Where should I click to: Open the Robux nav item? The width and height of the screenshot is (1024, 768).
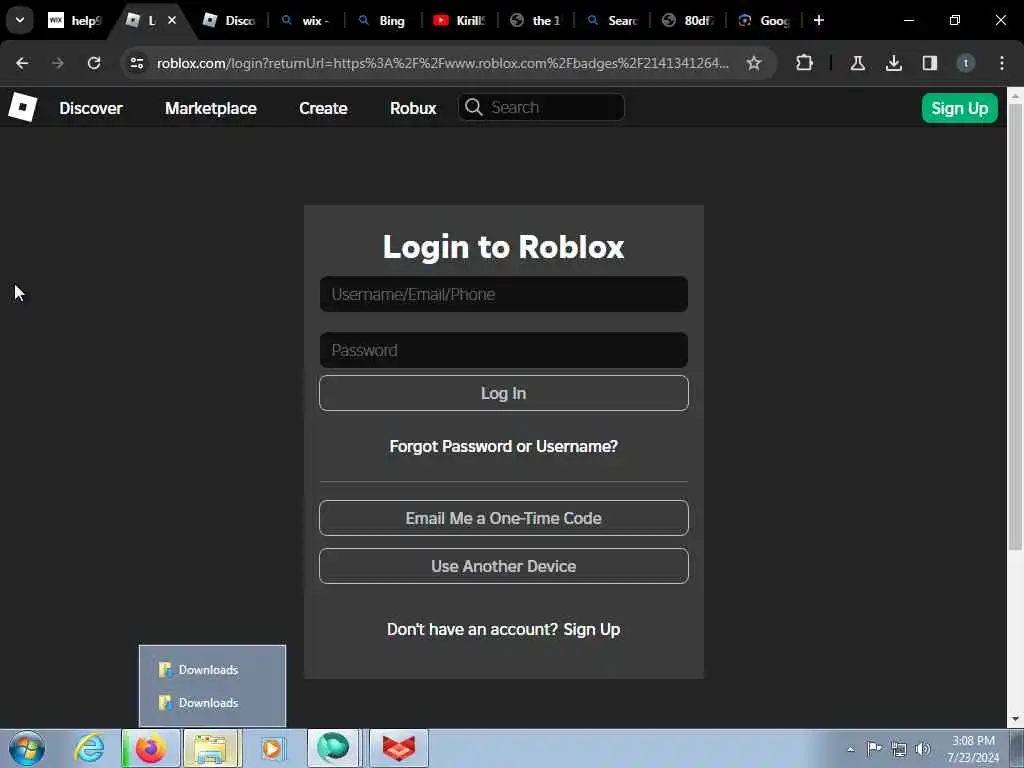[413, 108]
